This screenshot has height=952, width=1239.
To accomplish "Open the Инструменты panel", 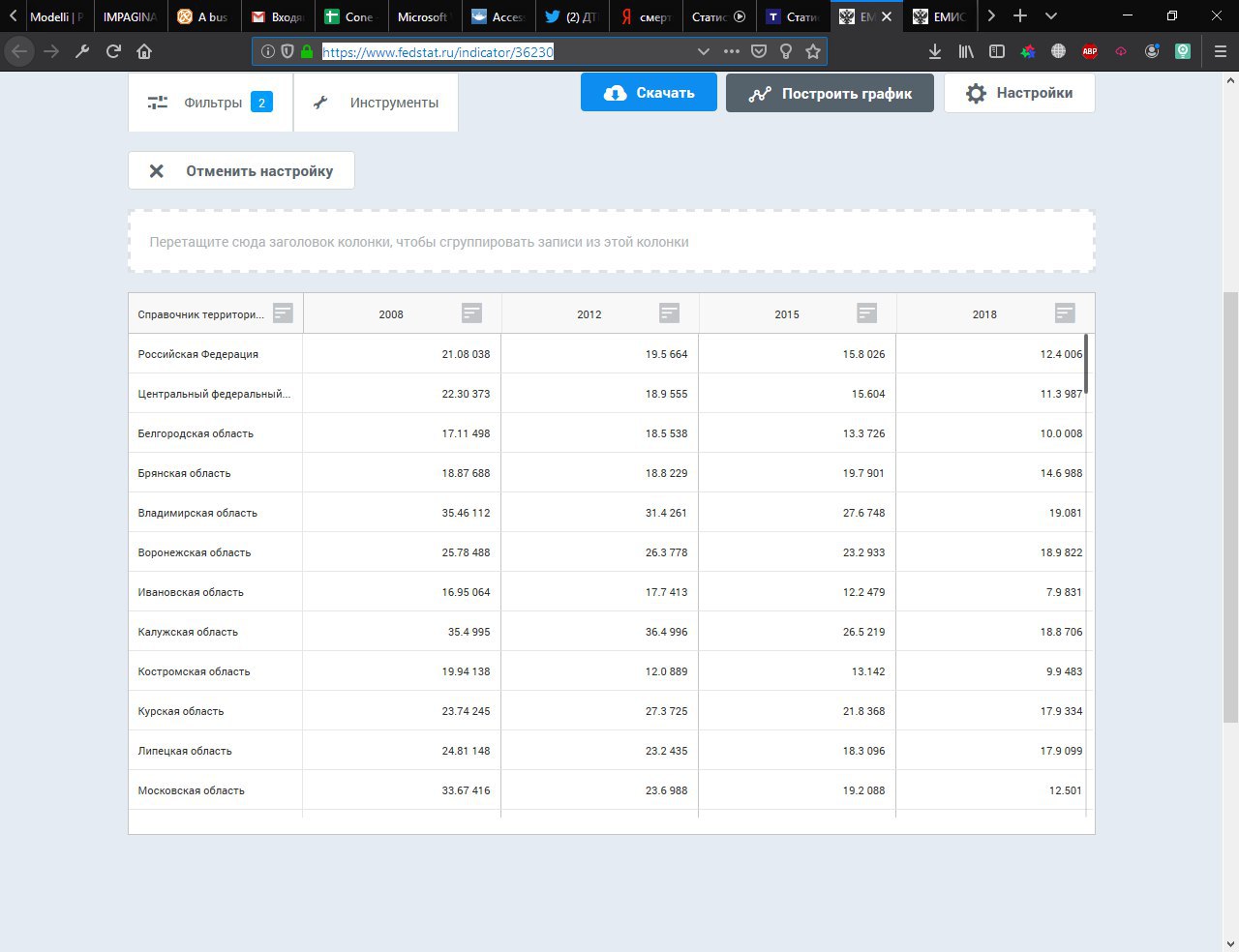I will pos(376,103).
